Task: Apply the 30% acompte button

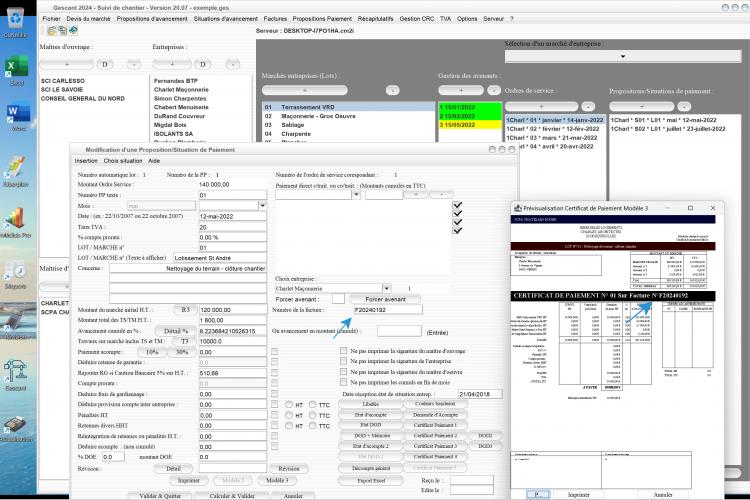Action: point(182,352)
